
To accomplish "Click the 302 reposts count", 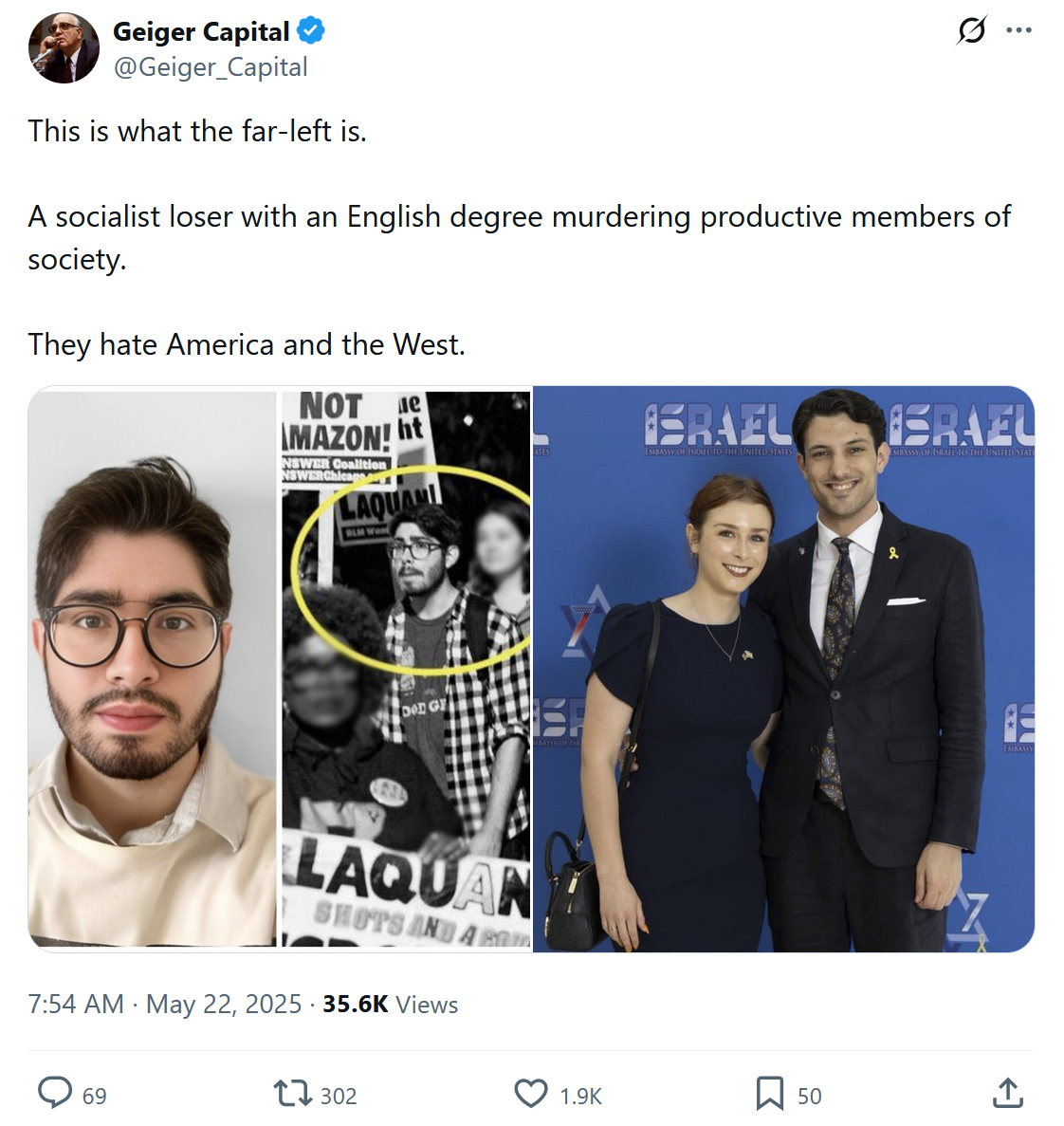I will [338, 1097].
